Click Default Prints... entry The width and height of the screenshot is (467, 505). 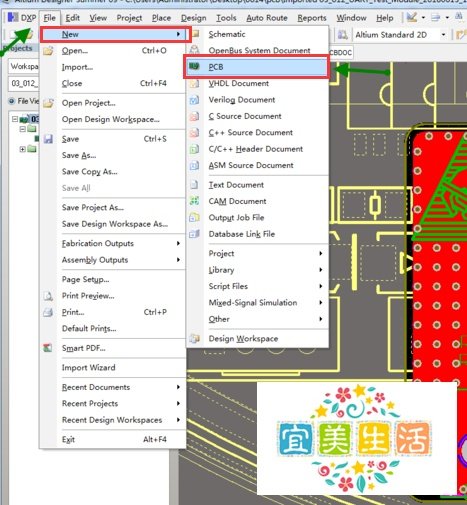click(x=112, y=328)
